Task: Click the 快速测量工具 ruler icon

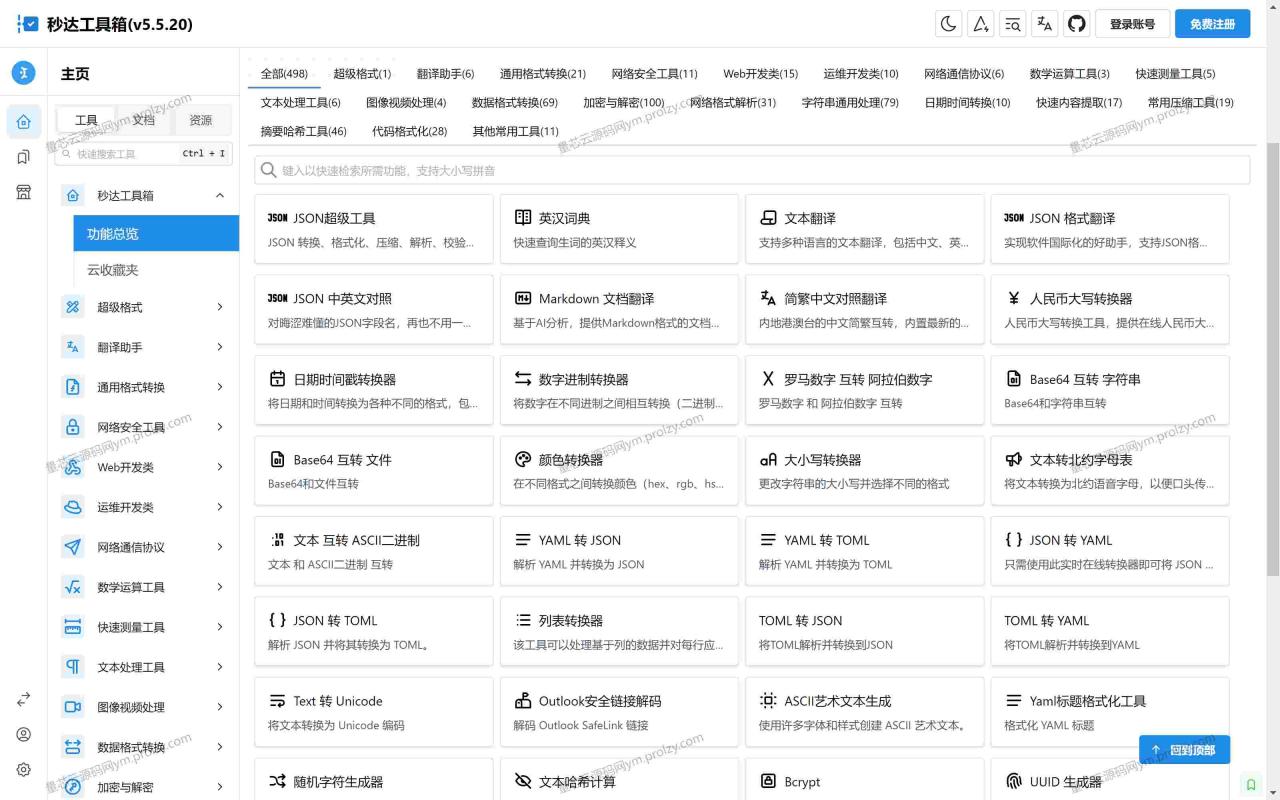Action: [x=72, y=627]
